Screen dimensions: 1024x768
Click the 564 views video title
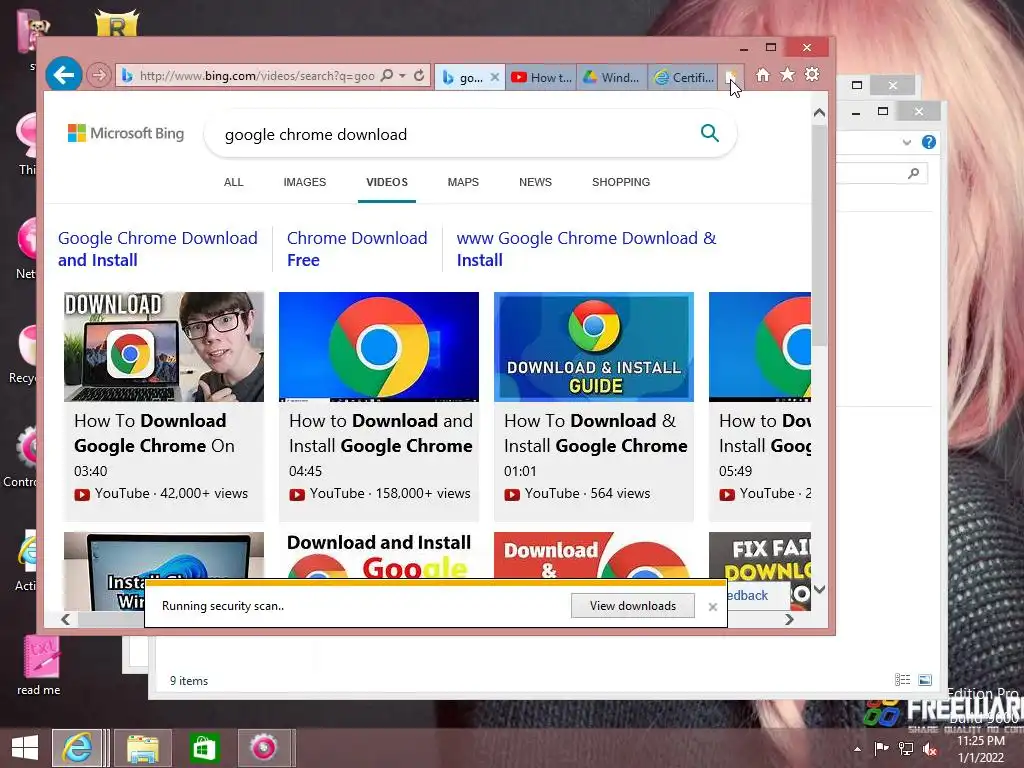[596, 433]
